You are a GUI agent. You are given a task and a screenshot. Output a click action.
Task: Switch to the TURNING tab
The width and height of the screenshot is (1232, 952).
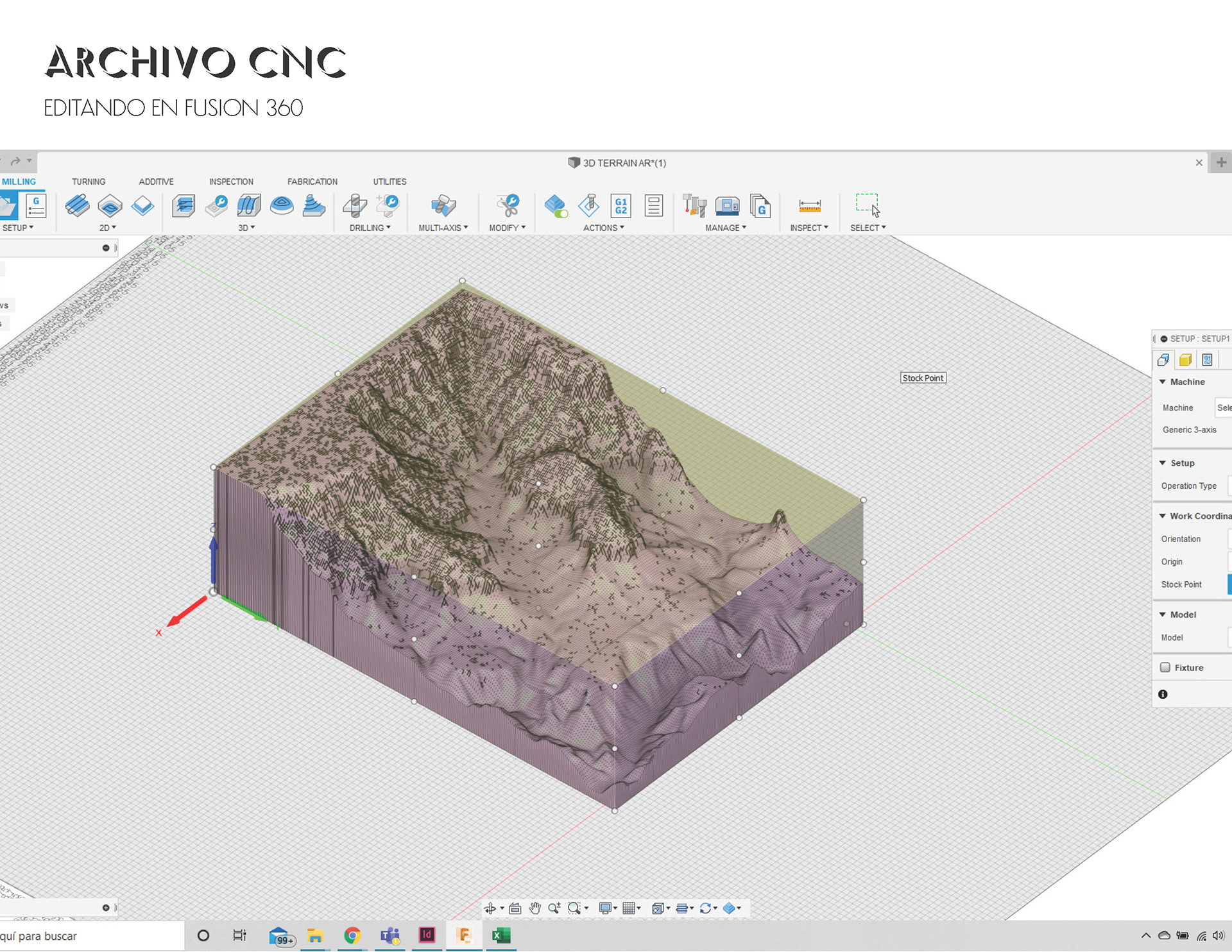tap(89, 182)
